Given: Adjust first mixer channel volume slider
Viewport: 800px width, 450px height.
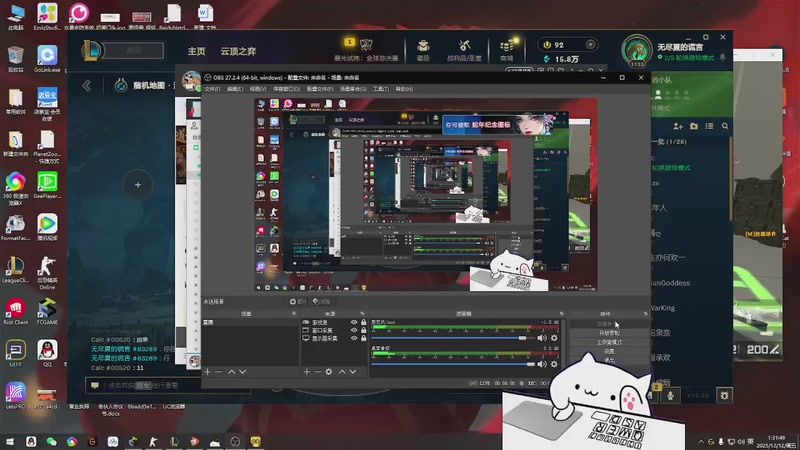Looking at the screenshot, I should tap(452, 338).
